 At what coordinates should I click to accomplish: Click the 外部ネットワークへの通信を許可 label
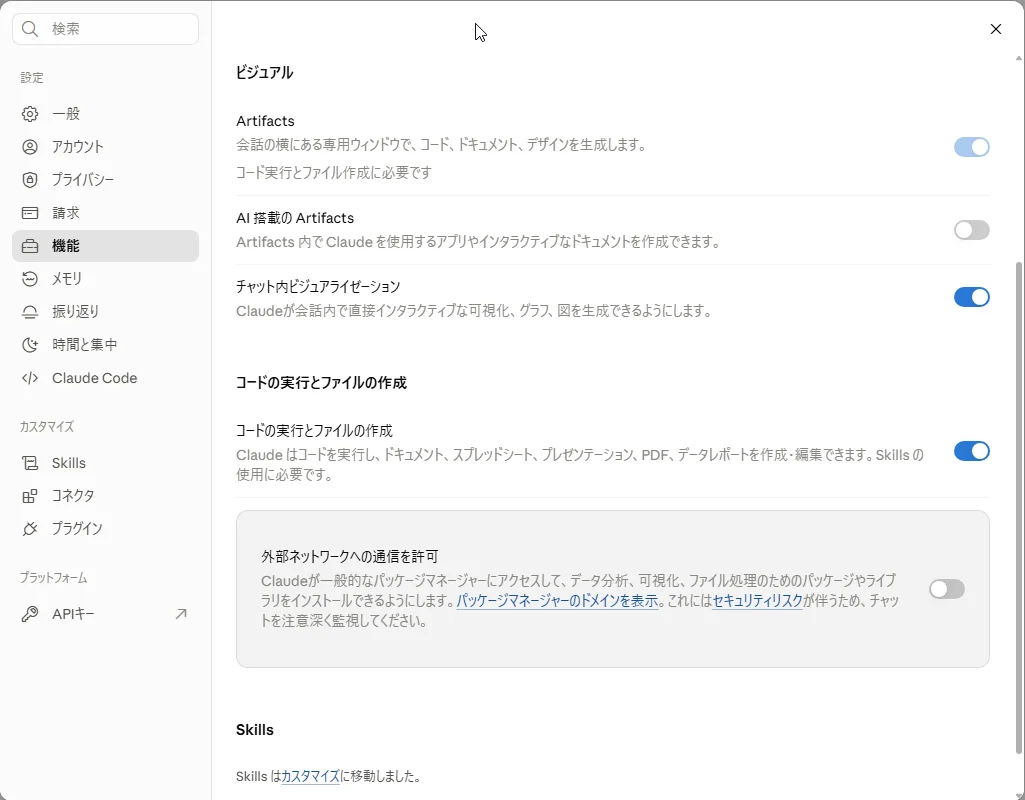pos(350,556)
